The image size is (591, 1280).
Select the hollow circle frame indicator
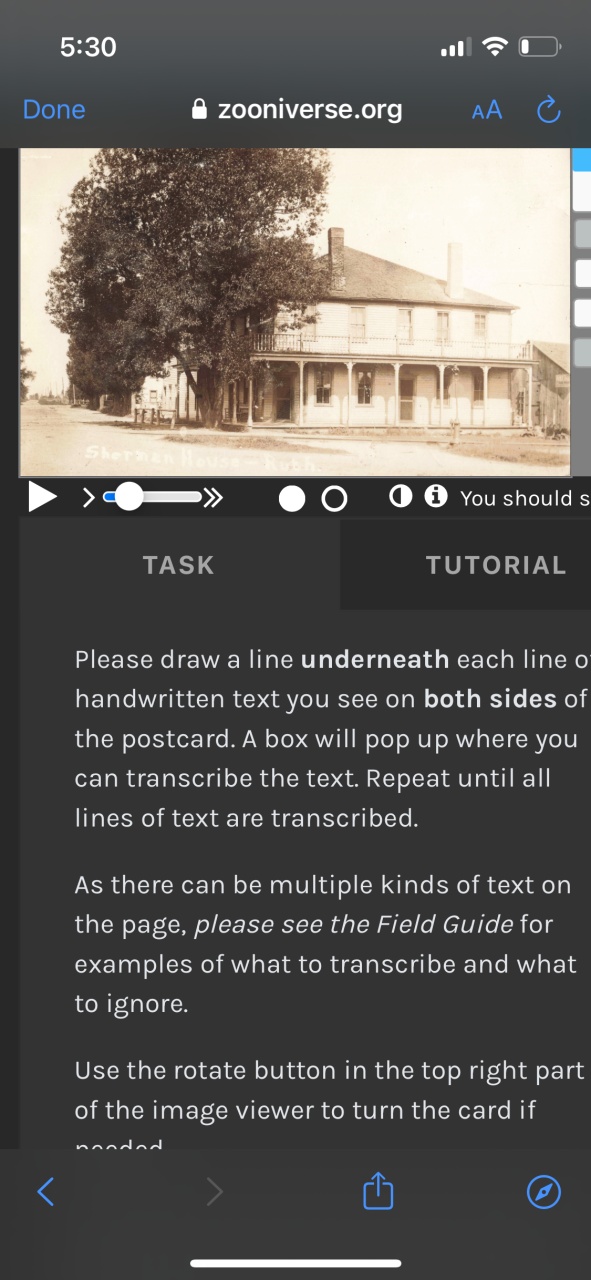(x=335, y=498)
